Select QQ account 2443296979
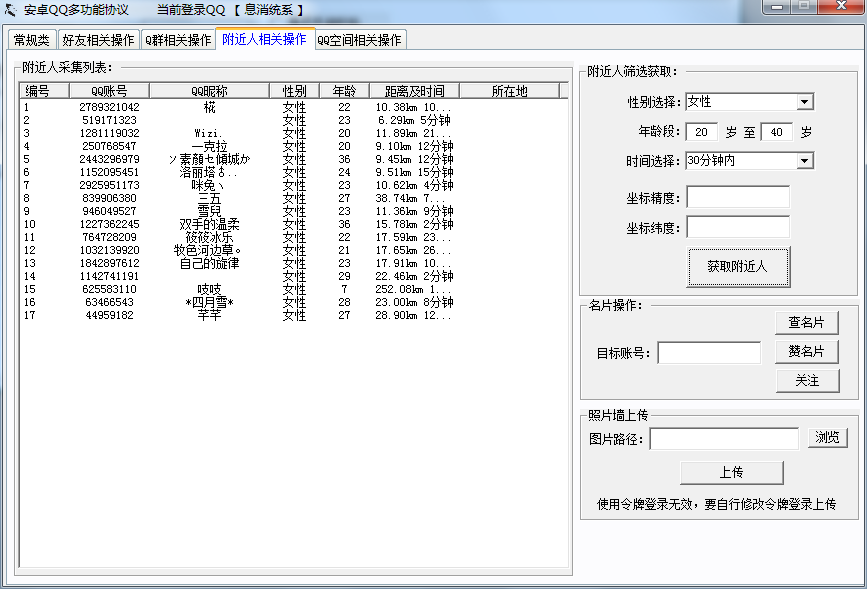 [x=109, y=159]
